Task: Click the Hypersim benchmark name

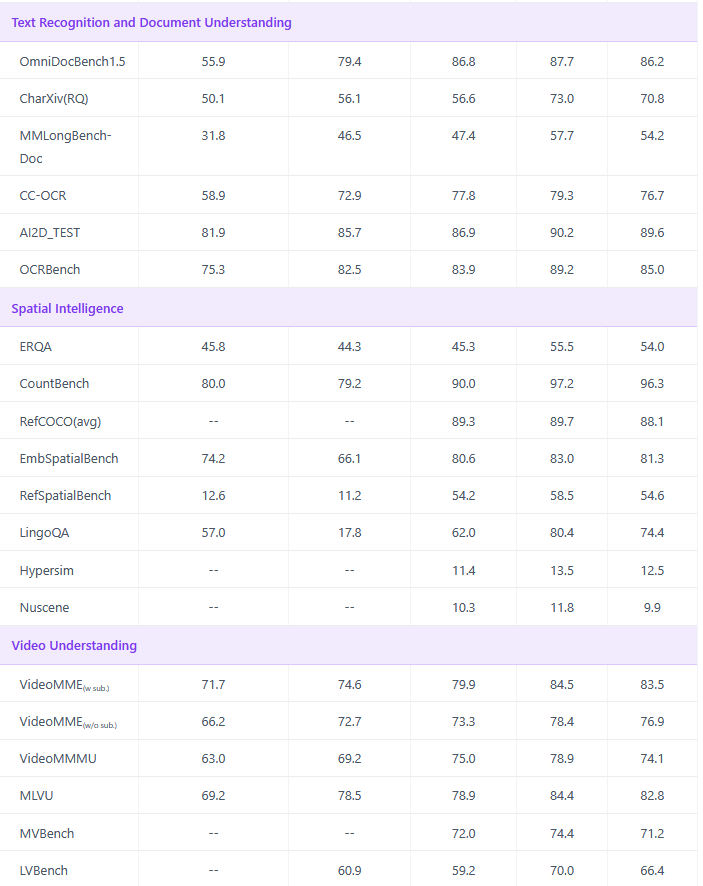Action: [x=47, y=570]
